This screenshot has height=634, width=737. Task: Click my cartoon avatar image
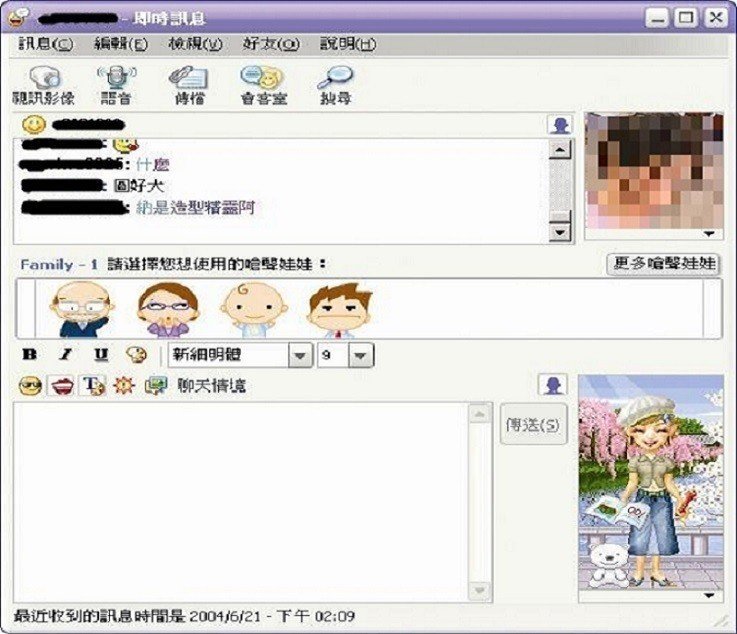tap(651, 482)
